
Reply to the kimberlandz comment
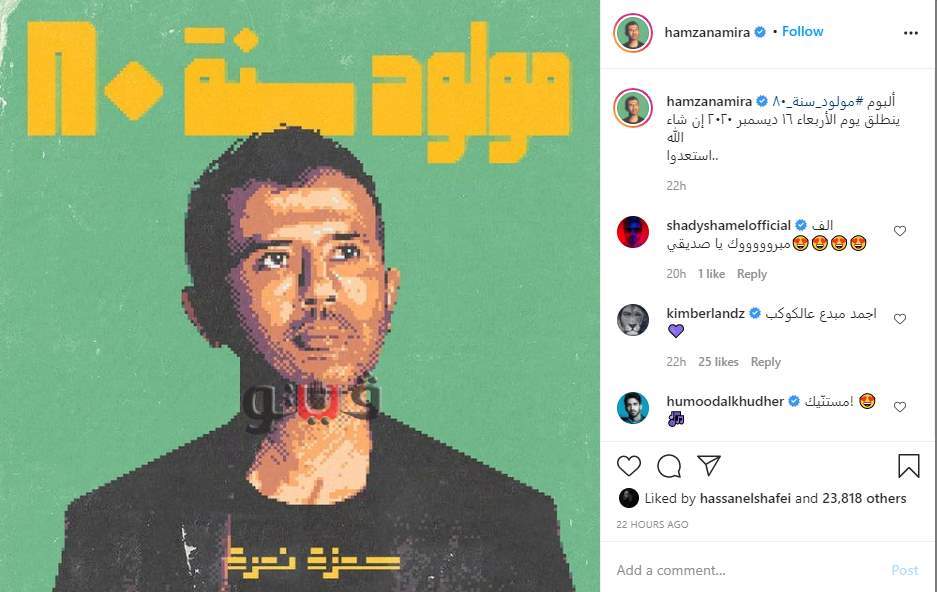point(765,361)
